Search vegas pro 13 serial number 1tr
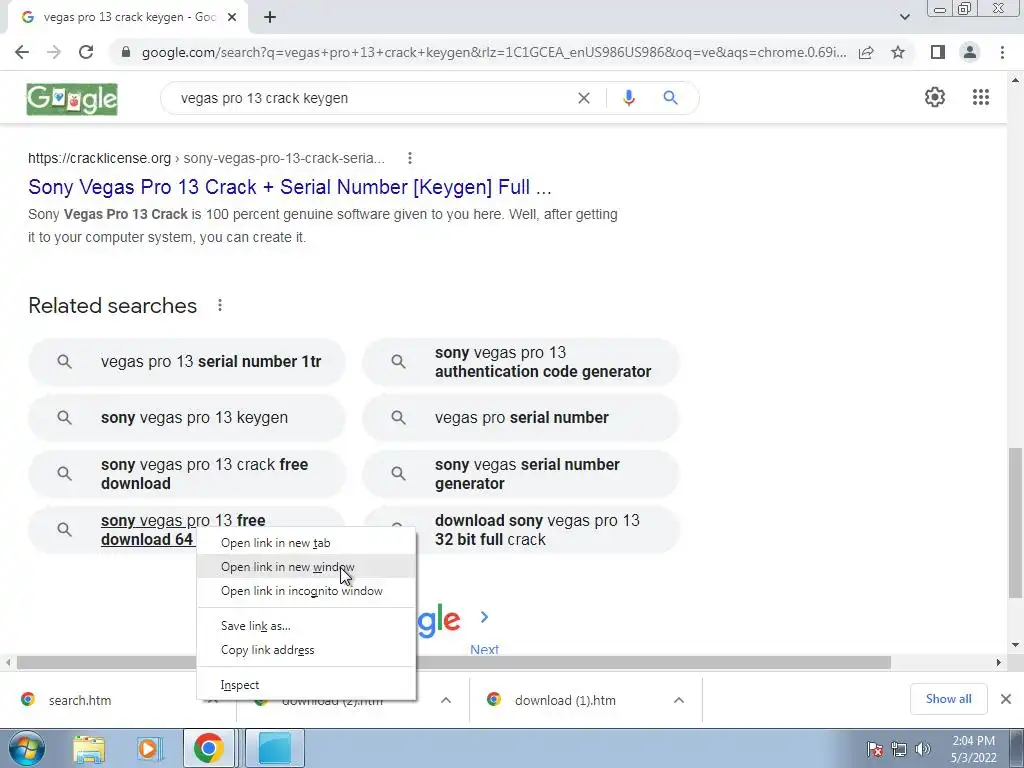The image size is (1024, 768). pyautogui.click(x=187, y=362)
